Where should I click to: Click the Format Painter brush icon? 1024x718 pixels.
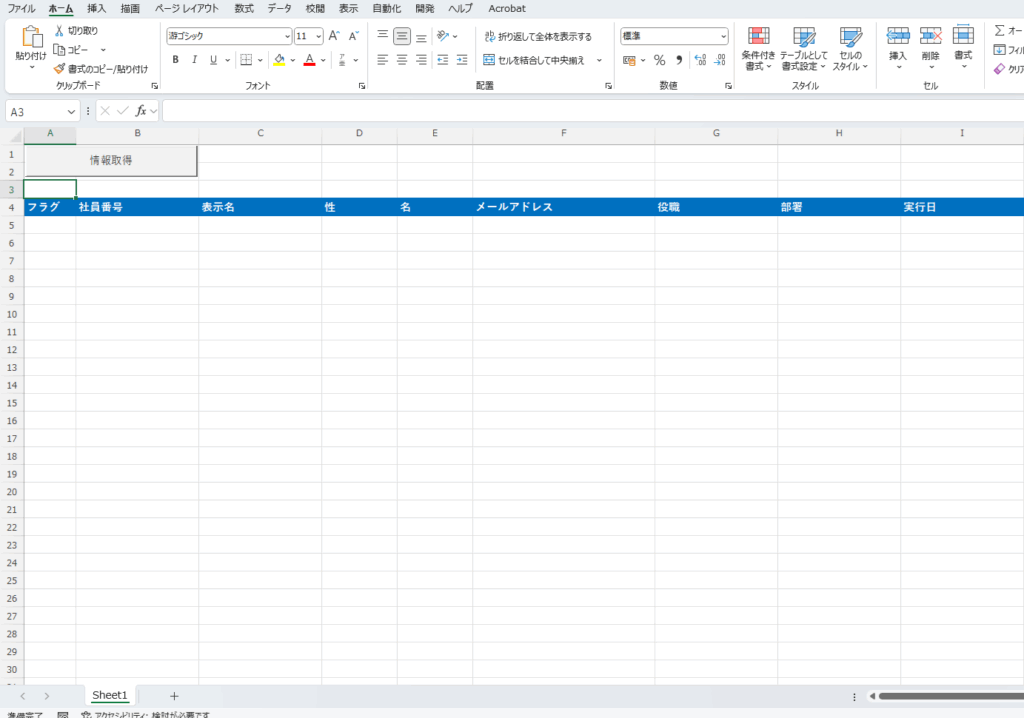point(59,69)
